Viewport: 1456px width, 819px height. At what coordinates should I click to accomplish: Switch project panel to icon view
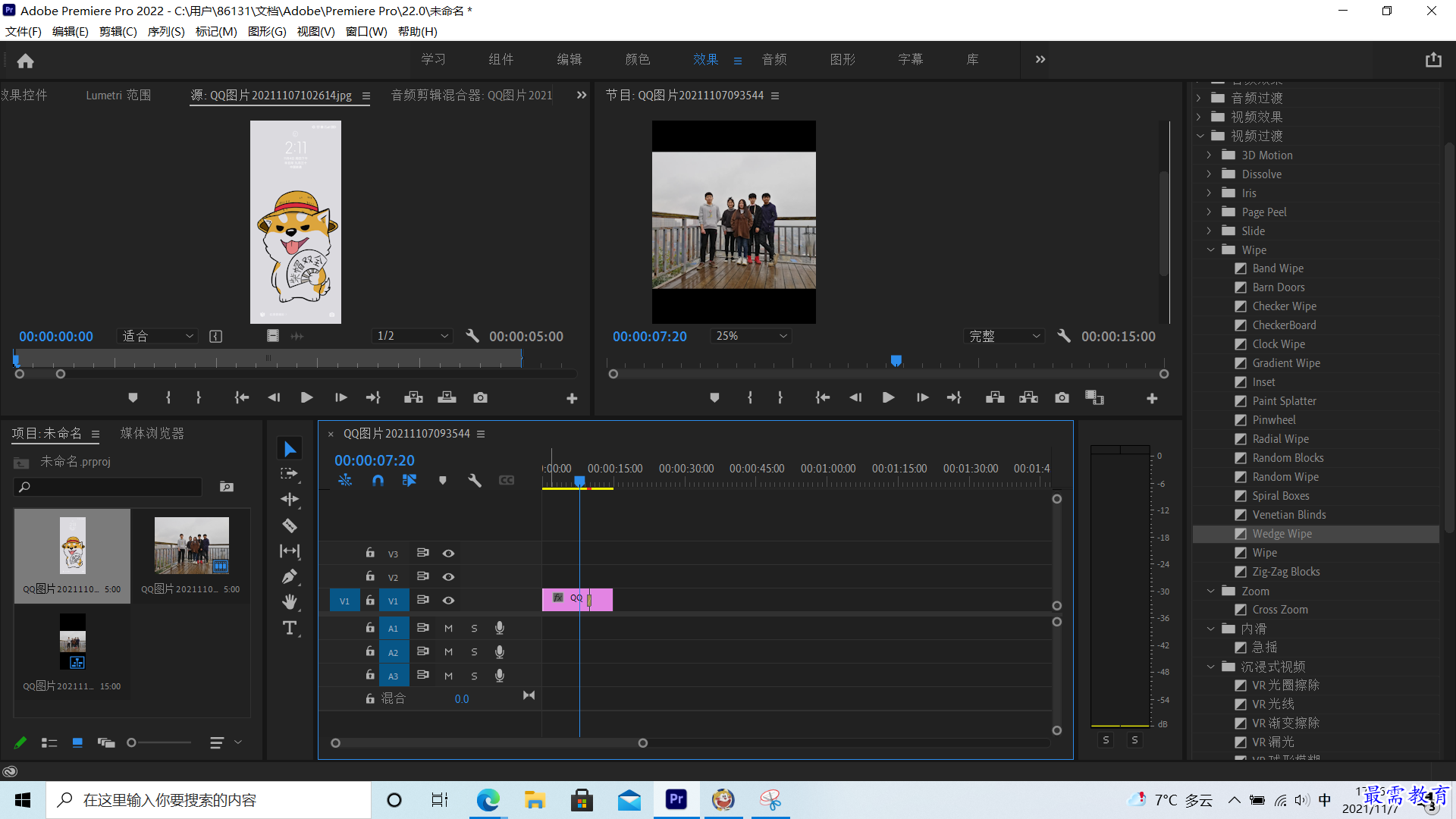coord(77,743)
